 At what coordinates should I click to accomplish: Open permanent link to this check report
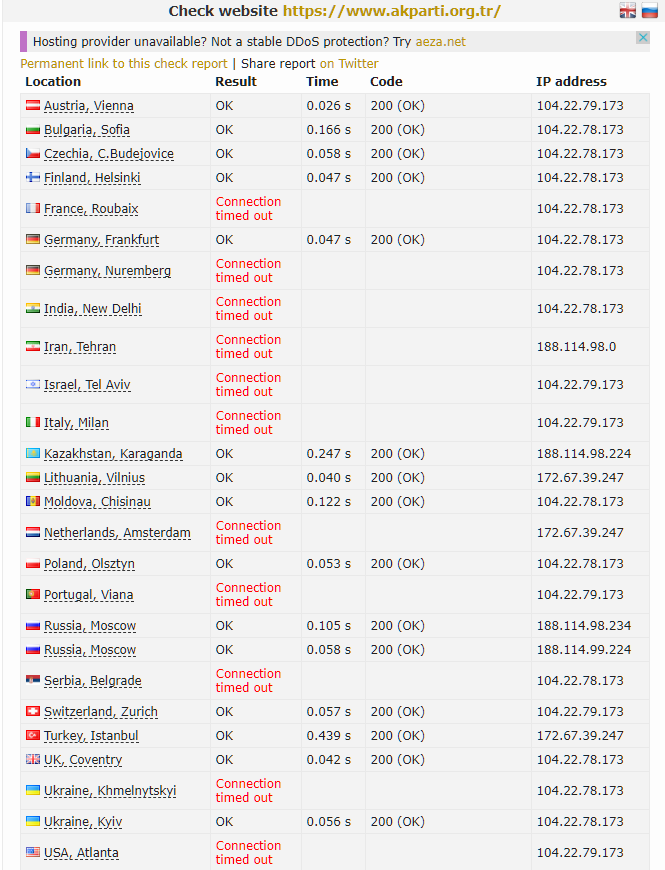[124, 63]
